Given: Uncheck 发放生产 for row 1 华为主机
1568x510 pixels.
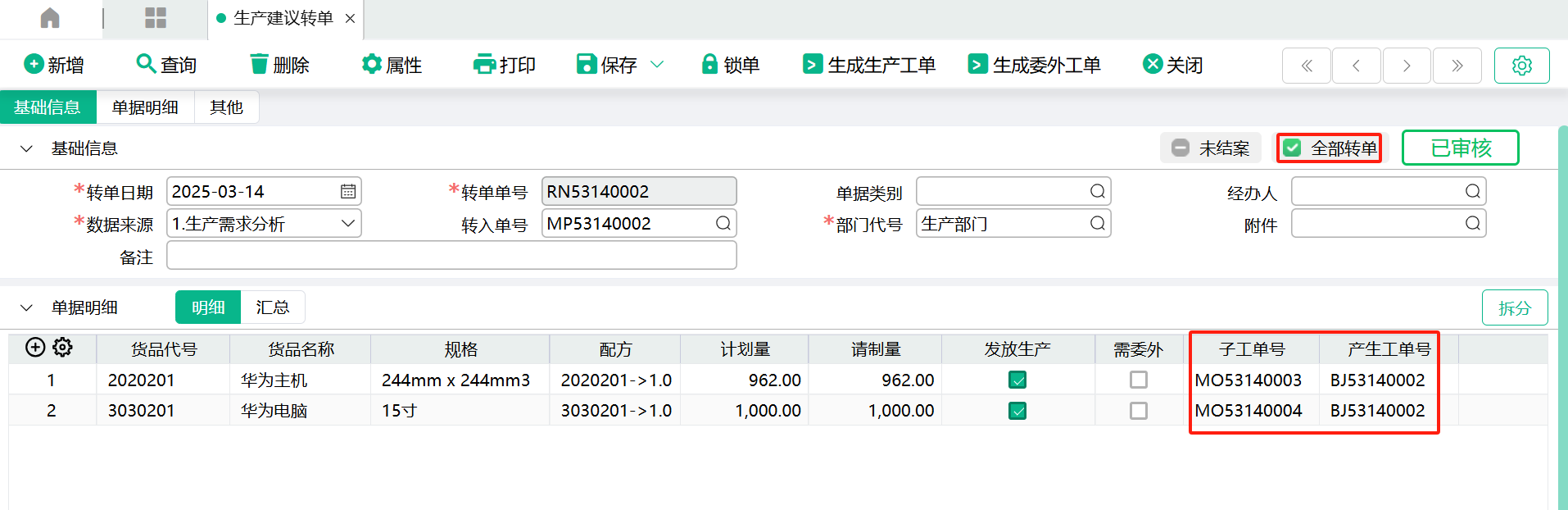Looking at the screenshot, I should 1017,380.
